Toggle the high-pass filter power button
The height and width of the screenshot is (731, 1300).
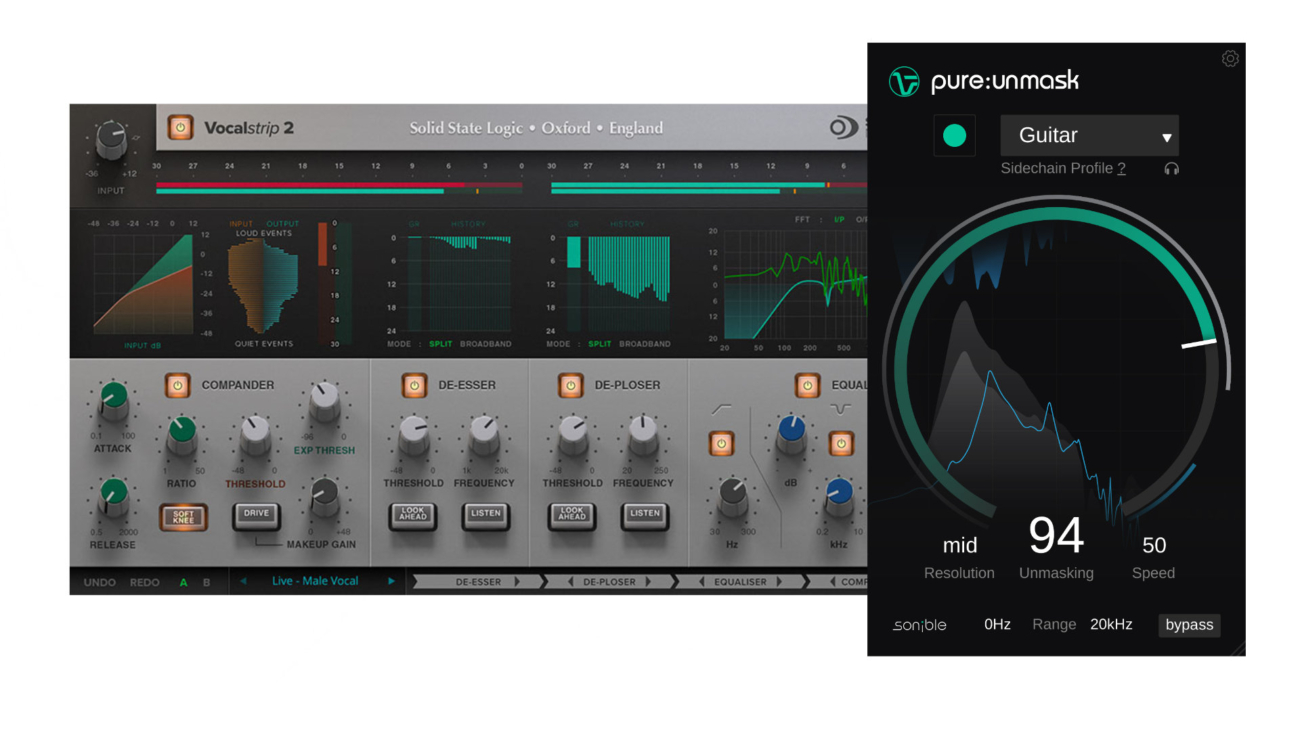(x=721, y=443)
